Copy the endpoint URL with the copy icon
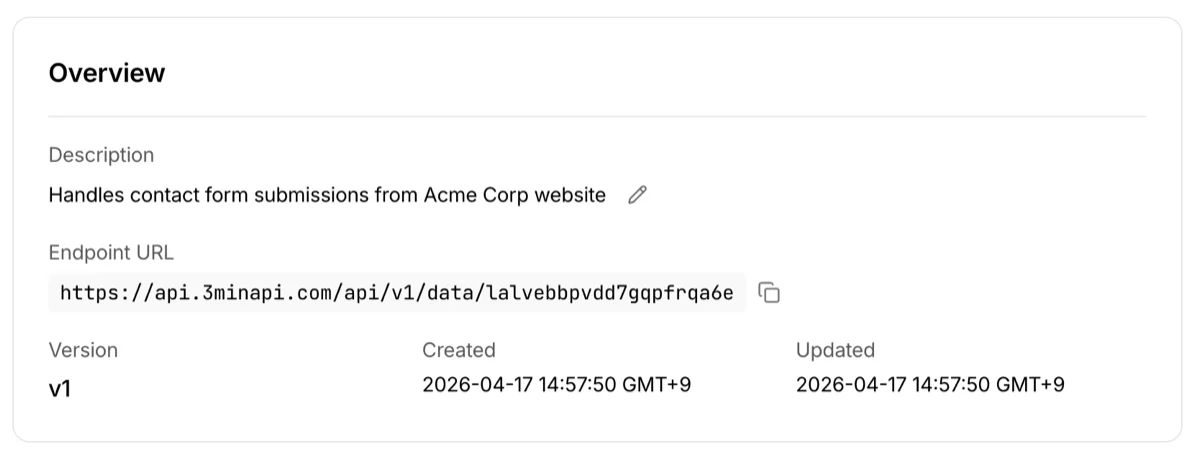This screenshot has height=457, width=1200. coord(769,293)
